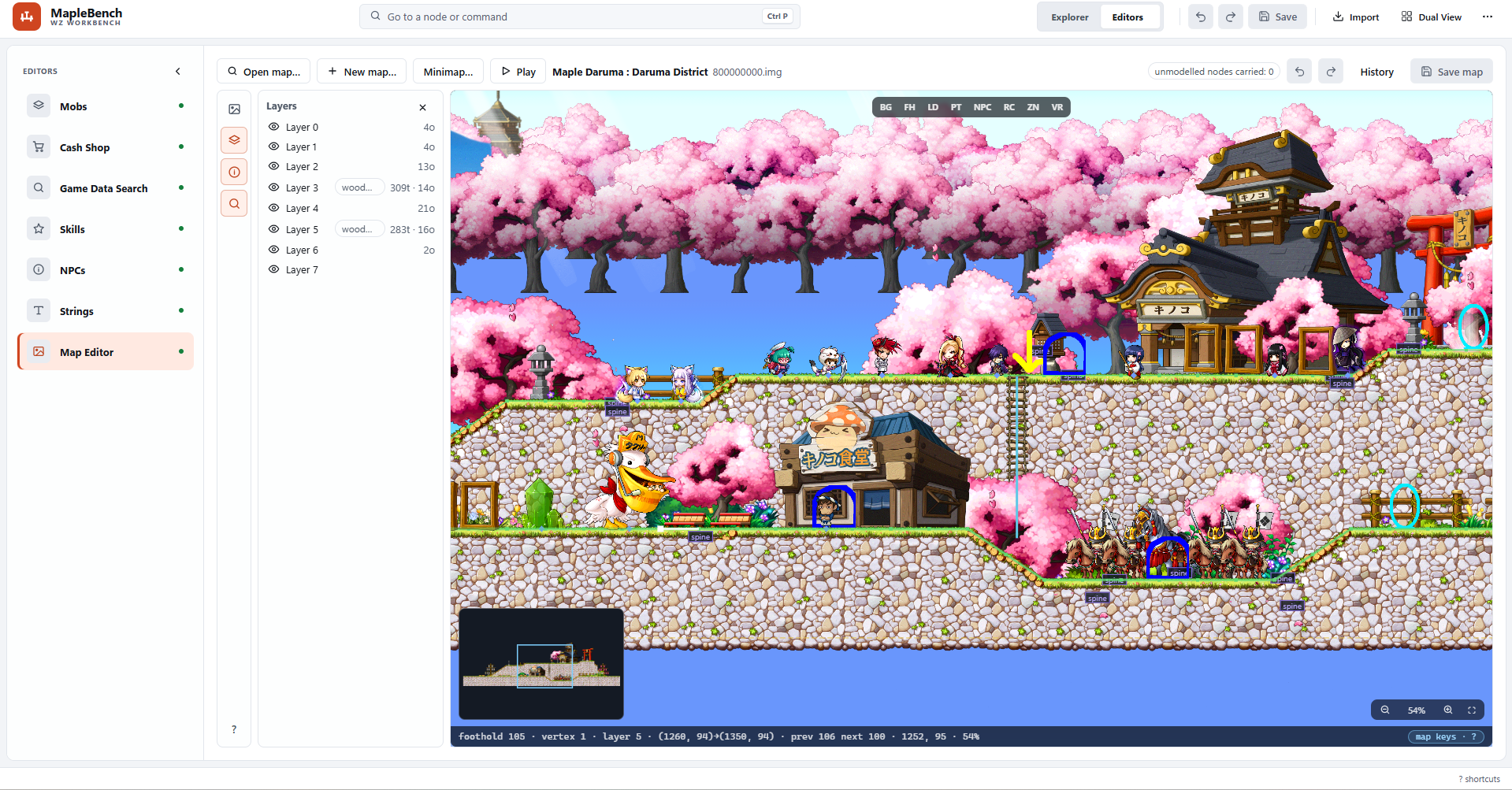This screenshot has width=1512, height=790.
Task: Click Open map... button
Action: (x=263, y=72)
